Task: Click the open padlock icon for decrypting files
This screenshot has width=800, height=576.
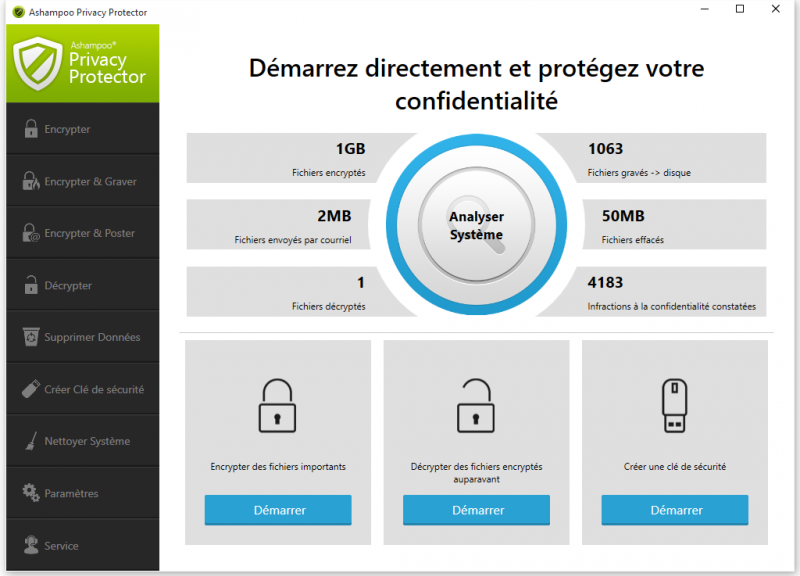Action: point(475,405)
